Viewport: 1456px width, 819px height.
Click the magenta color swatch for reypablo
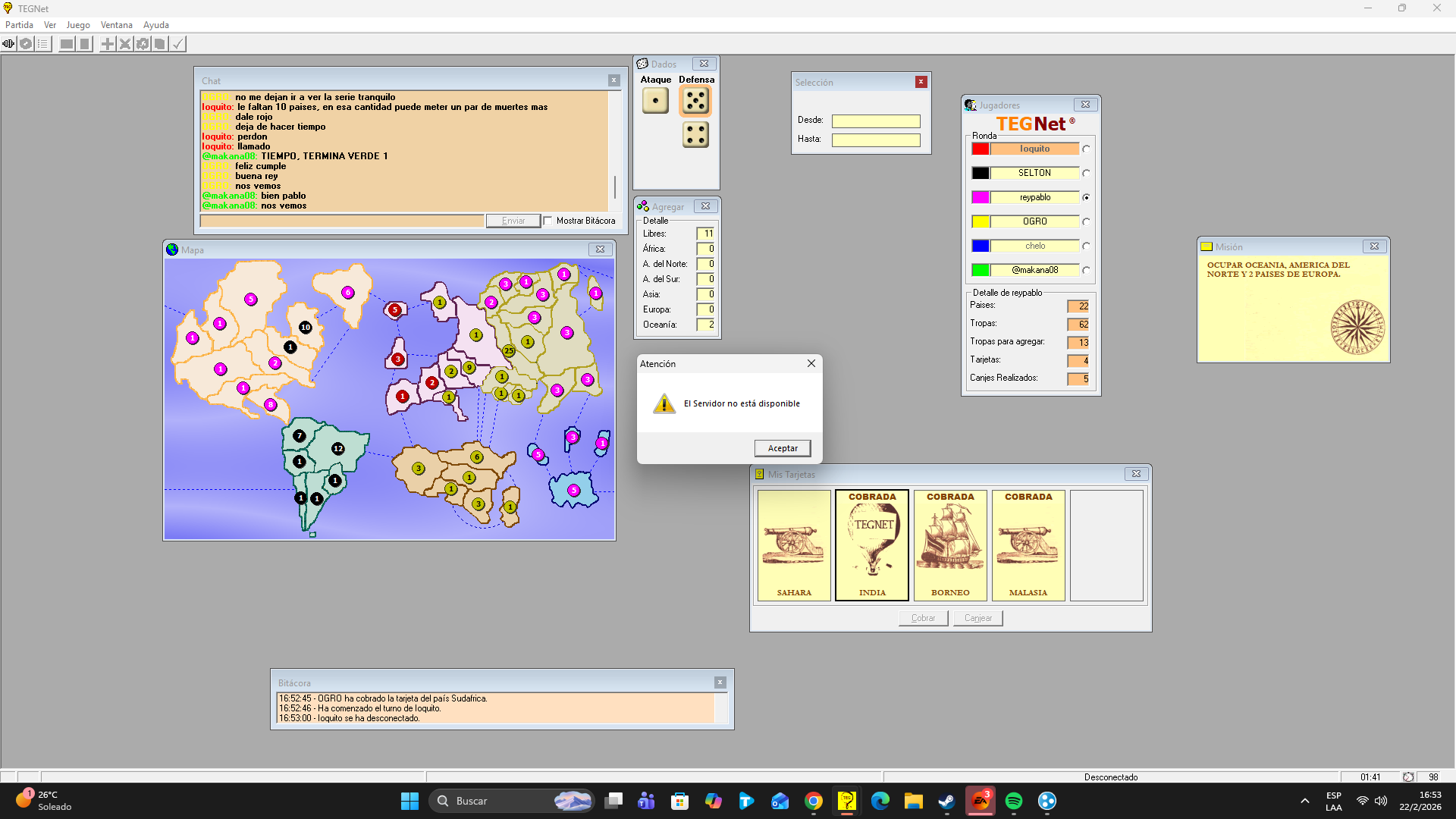pos(981,197)
